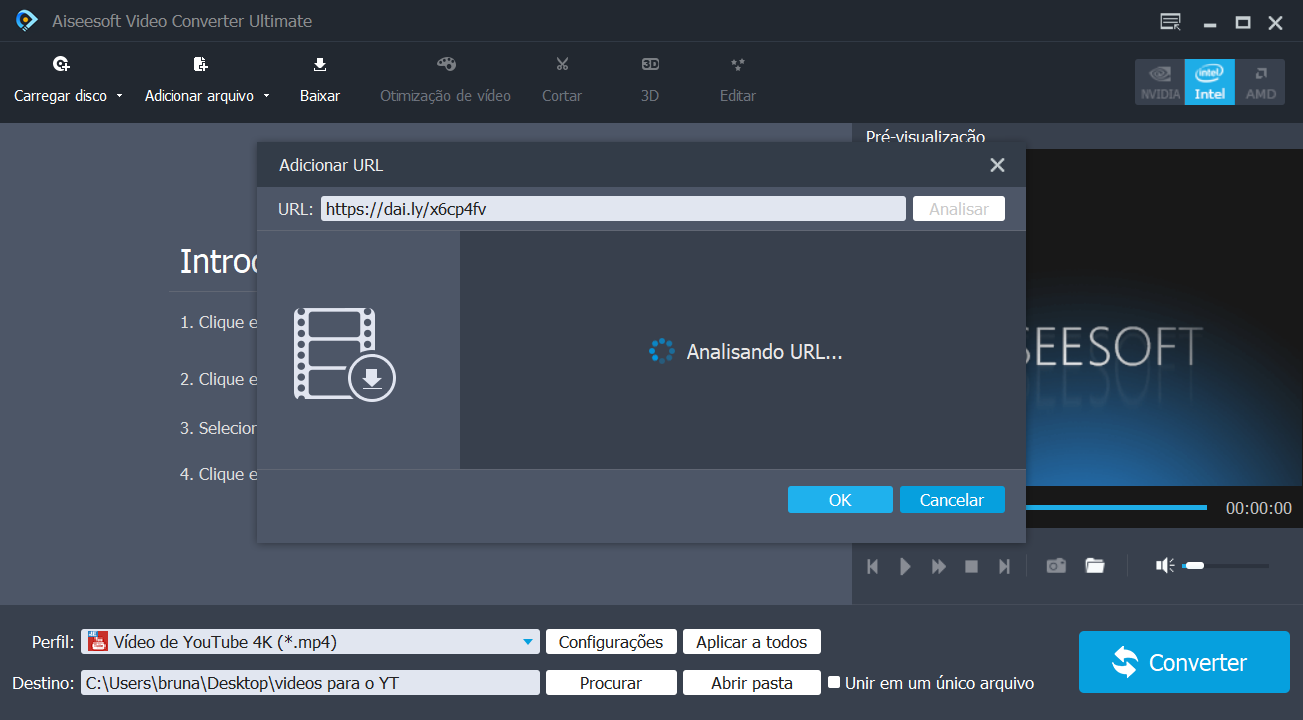Stop the preview playback
This screenshot has height=720, width=1303.
tap(971, 566)
